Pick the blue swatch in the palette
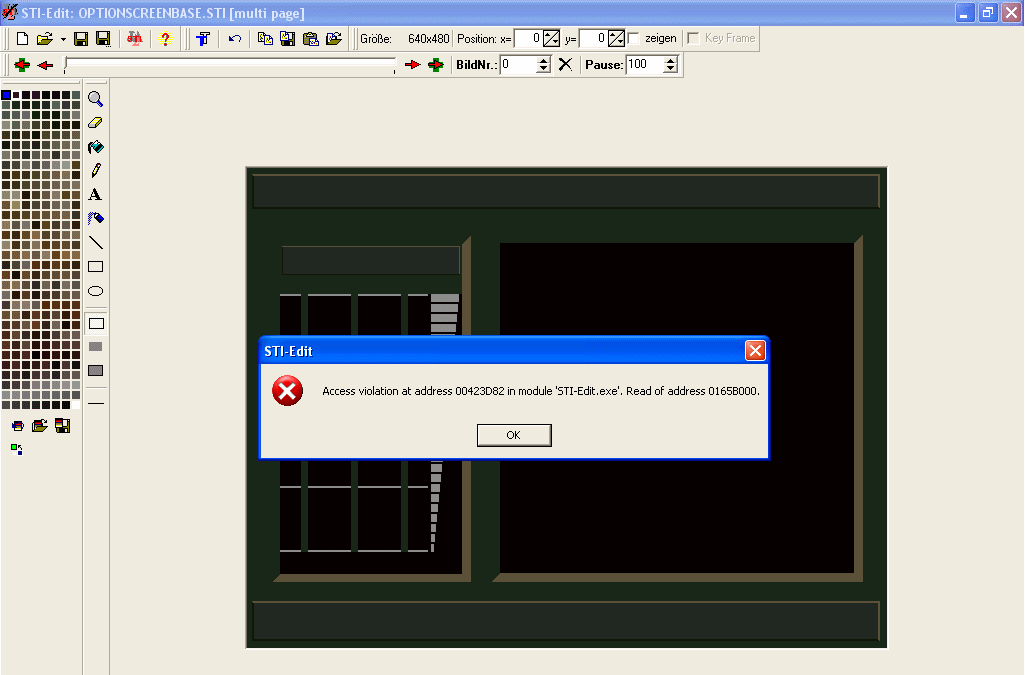This screenshot has width=1025, height=675. [6, 95]
